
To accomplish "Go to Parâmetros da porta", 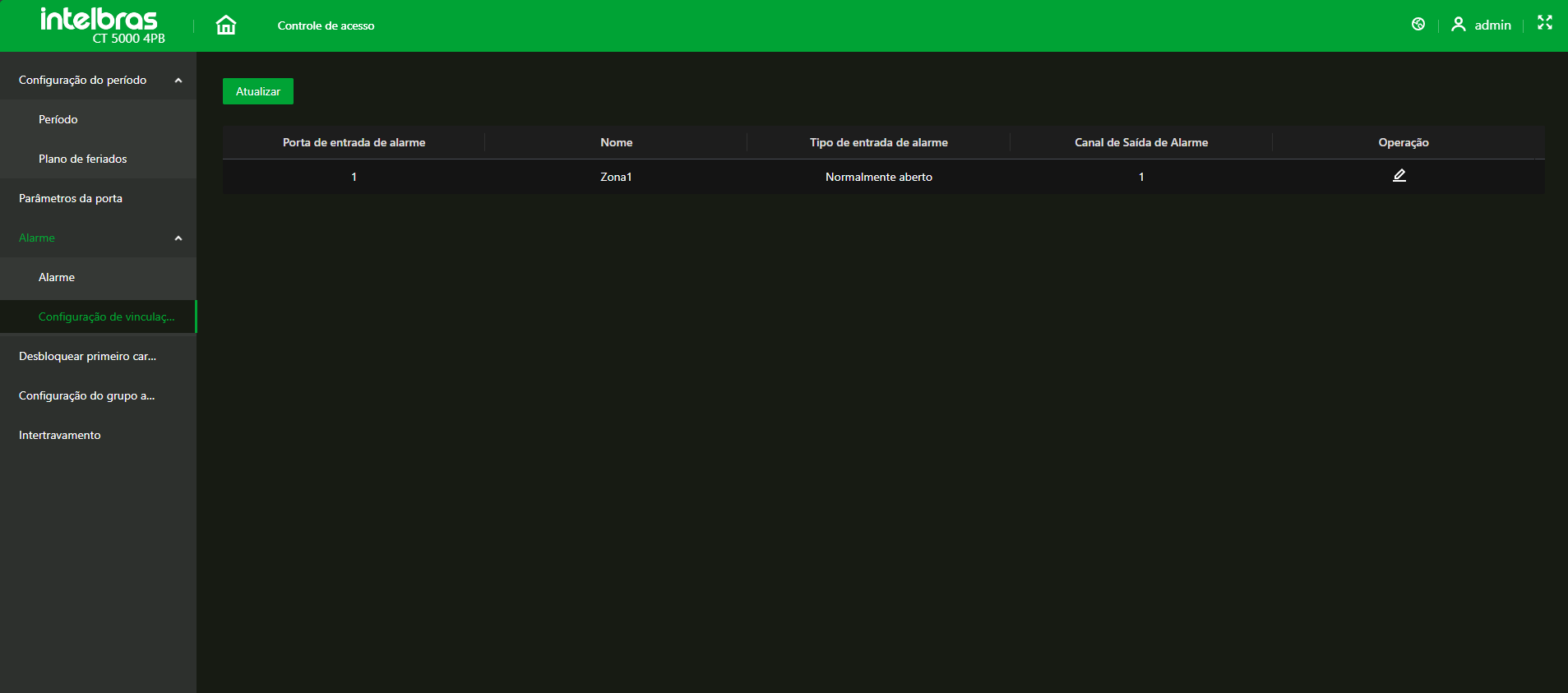I will [x=71, y=199].
